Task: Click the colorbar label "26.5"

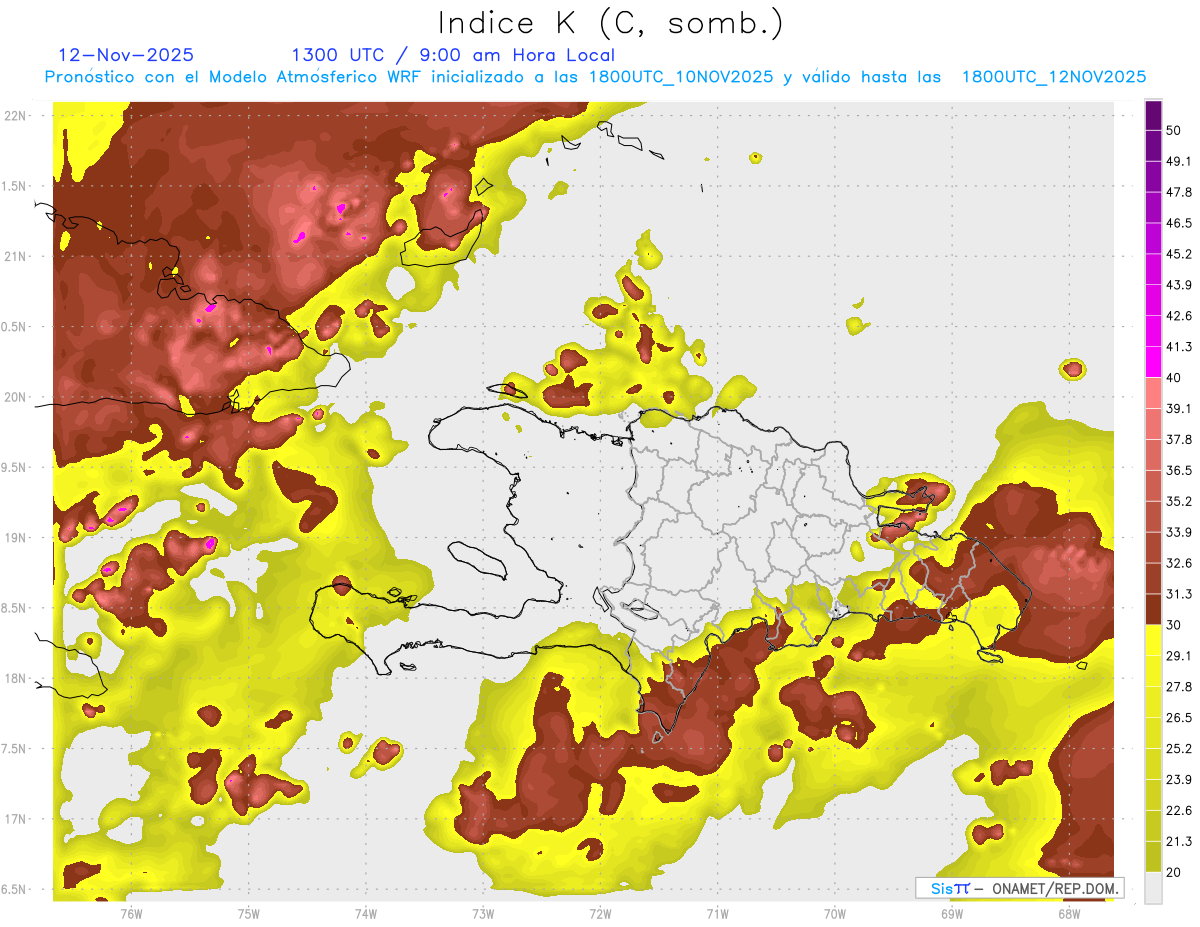Action: [x=1179, y=718]
